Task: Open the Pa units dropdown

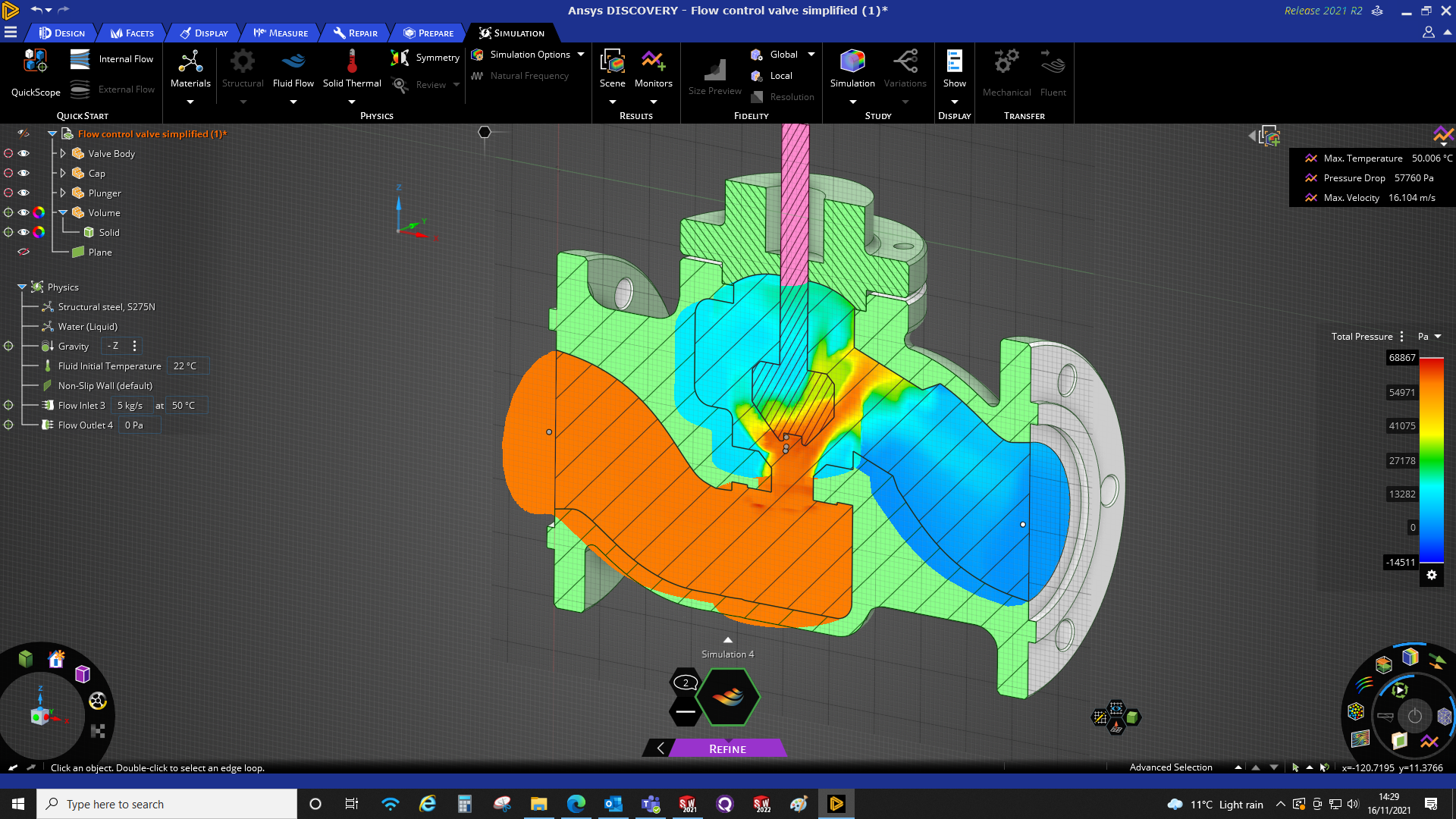Action: 1429,337
